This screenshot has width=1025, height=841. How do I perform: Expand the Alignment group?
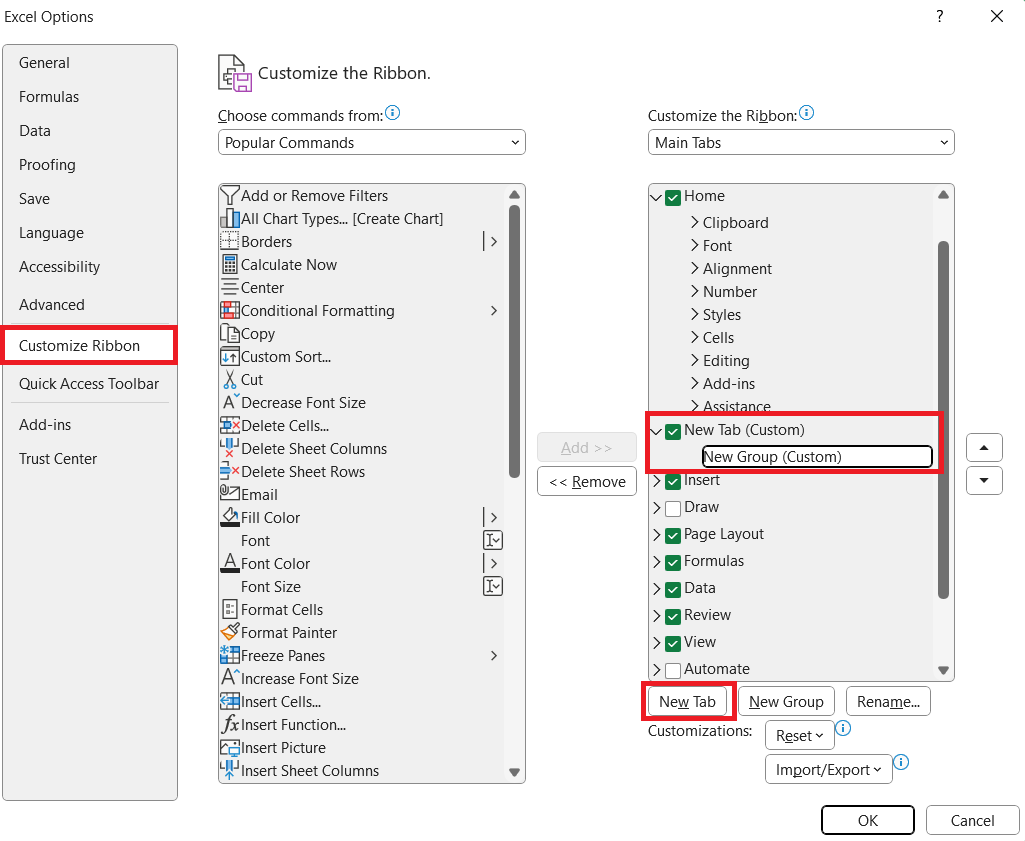[695, 269]
